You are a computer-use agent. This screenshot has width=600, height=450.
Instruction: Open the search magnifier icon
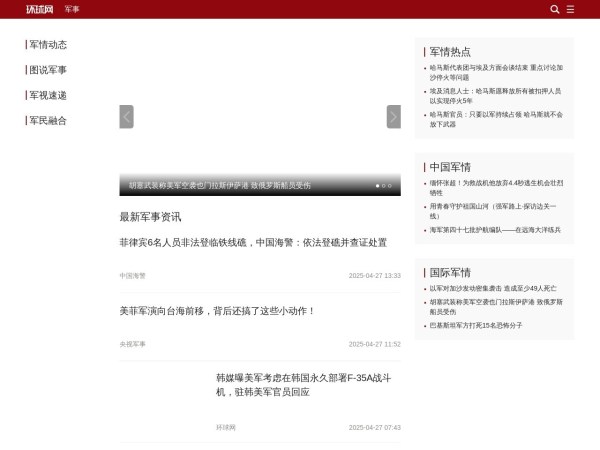[x=555, y=9]
